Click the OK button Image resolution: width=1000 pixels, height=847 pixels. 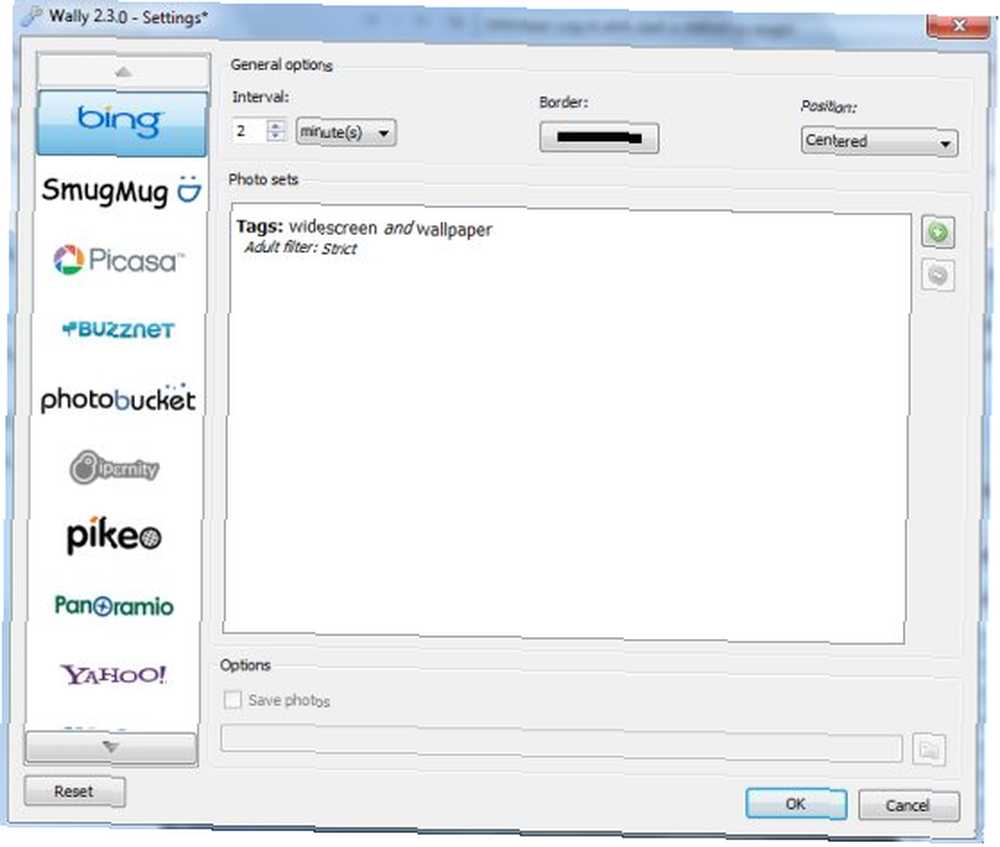coord(796,804)
